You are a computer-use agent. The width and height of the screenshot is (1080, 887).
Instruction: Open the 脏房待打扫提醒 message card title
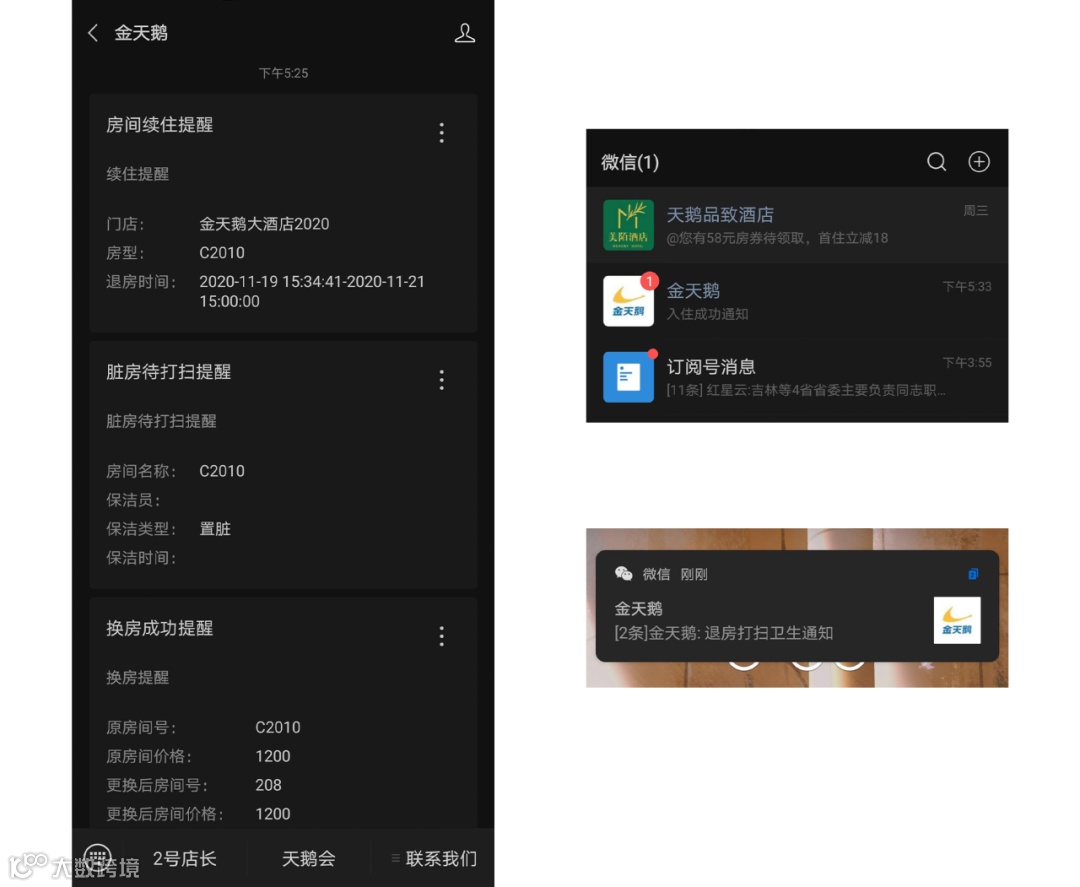tap(169, 372)
